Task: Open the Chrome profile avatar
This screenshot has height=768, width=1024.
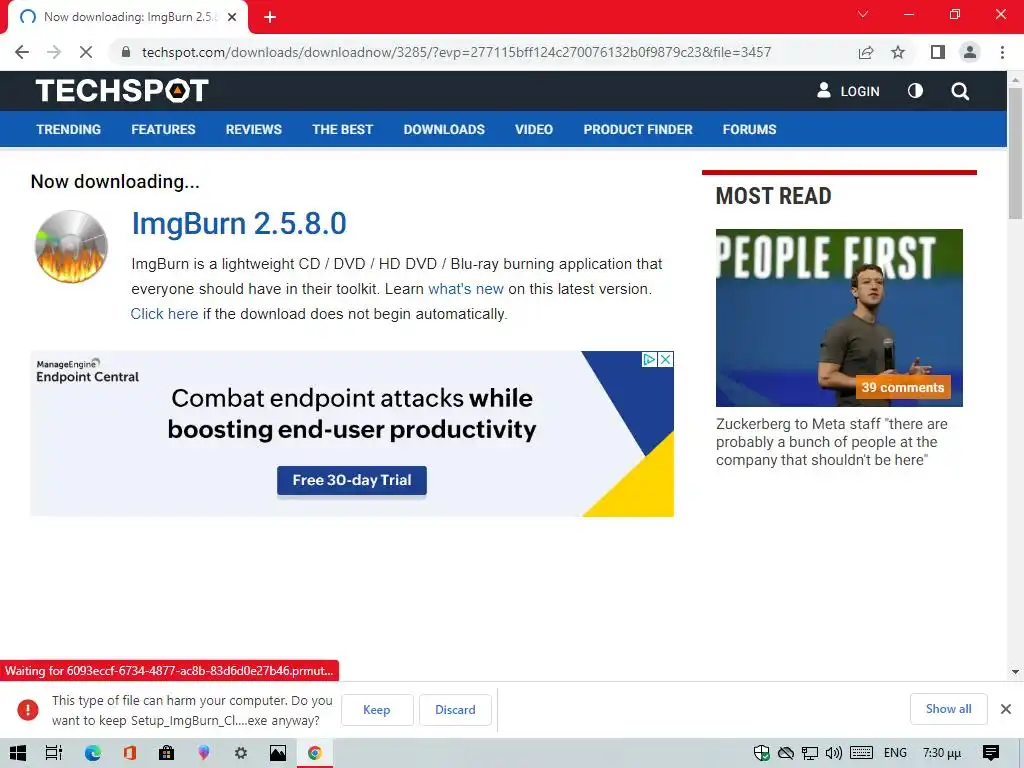Action: coord(970,52)
